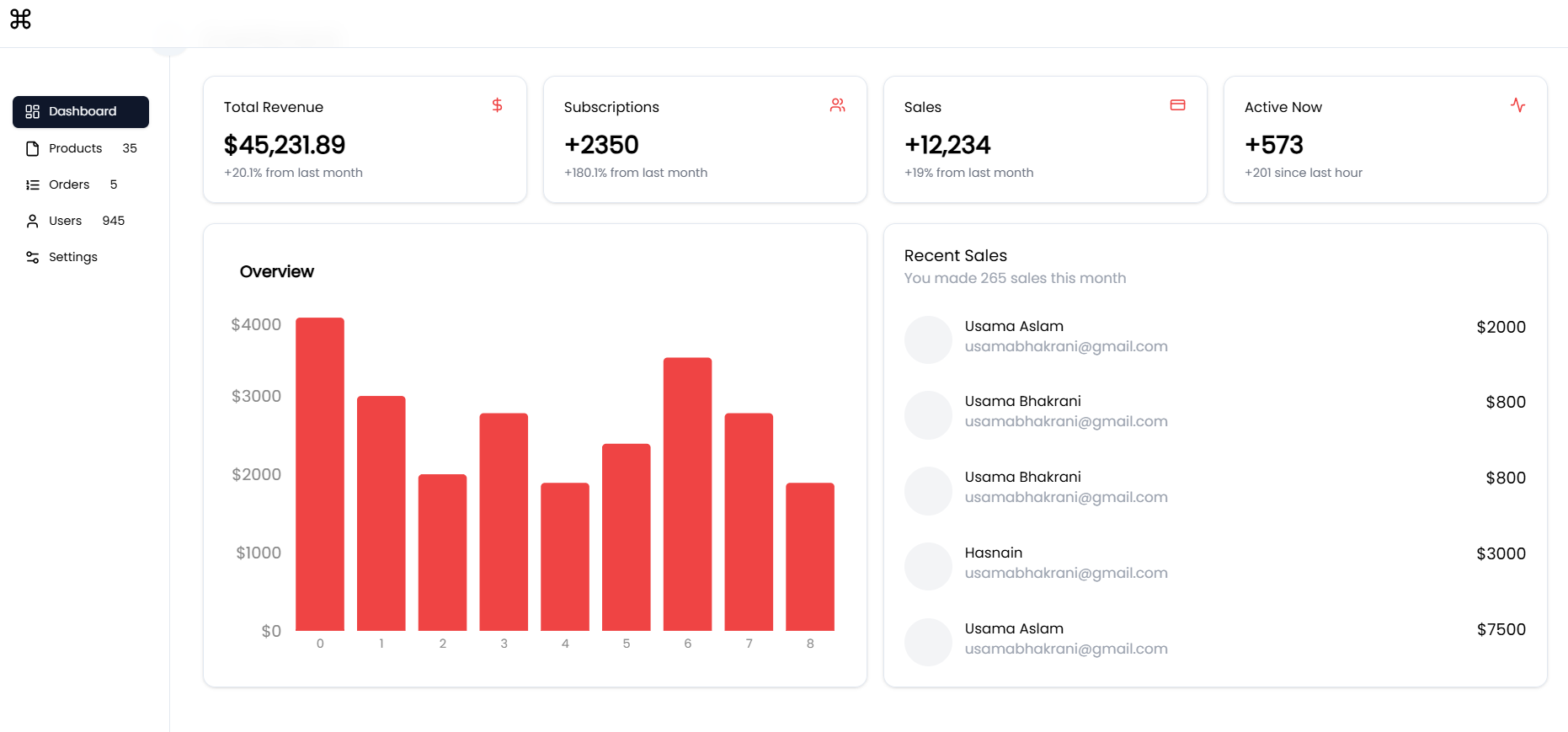Image resolution: width=1568 pixels, height=732 pixels.
Task: Click bar 6 in the Overview chart
Action: [688, 494]
